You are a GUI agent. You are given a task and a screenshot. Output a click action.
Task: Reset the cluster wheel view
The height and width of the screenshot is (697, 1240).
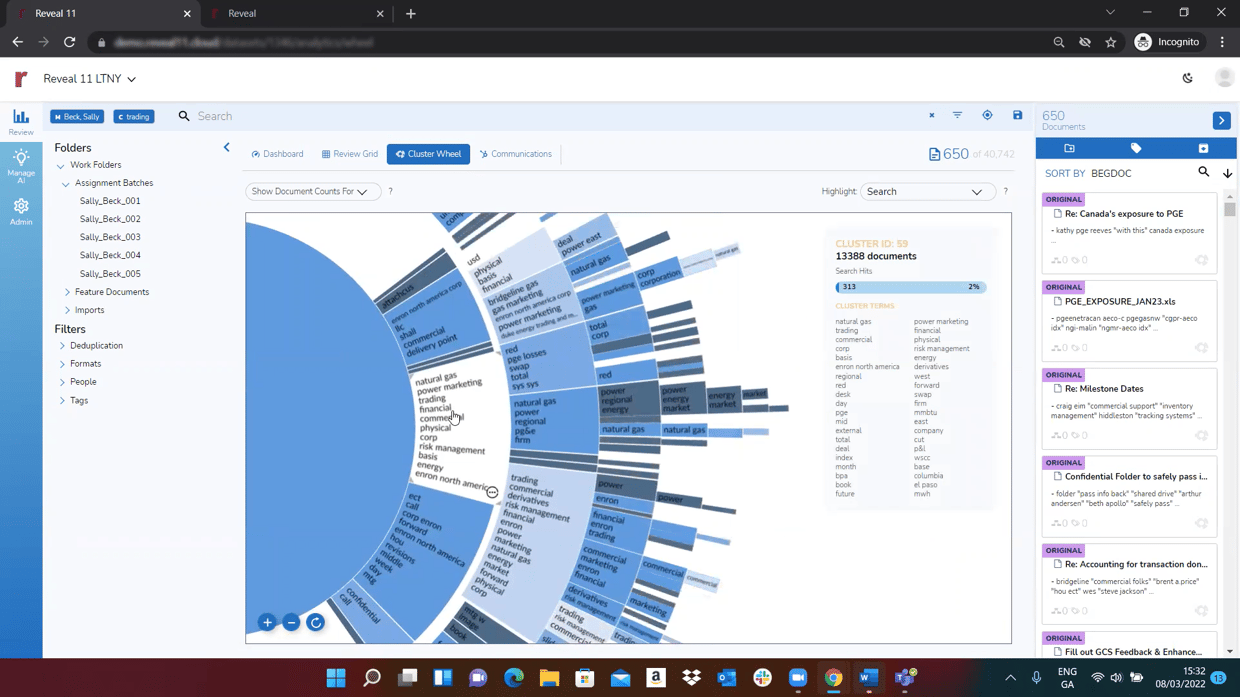coord(316,623)
